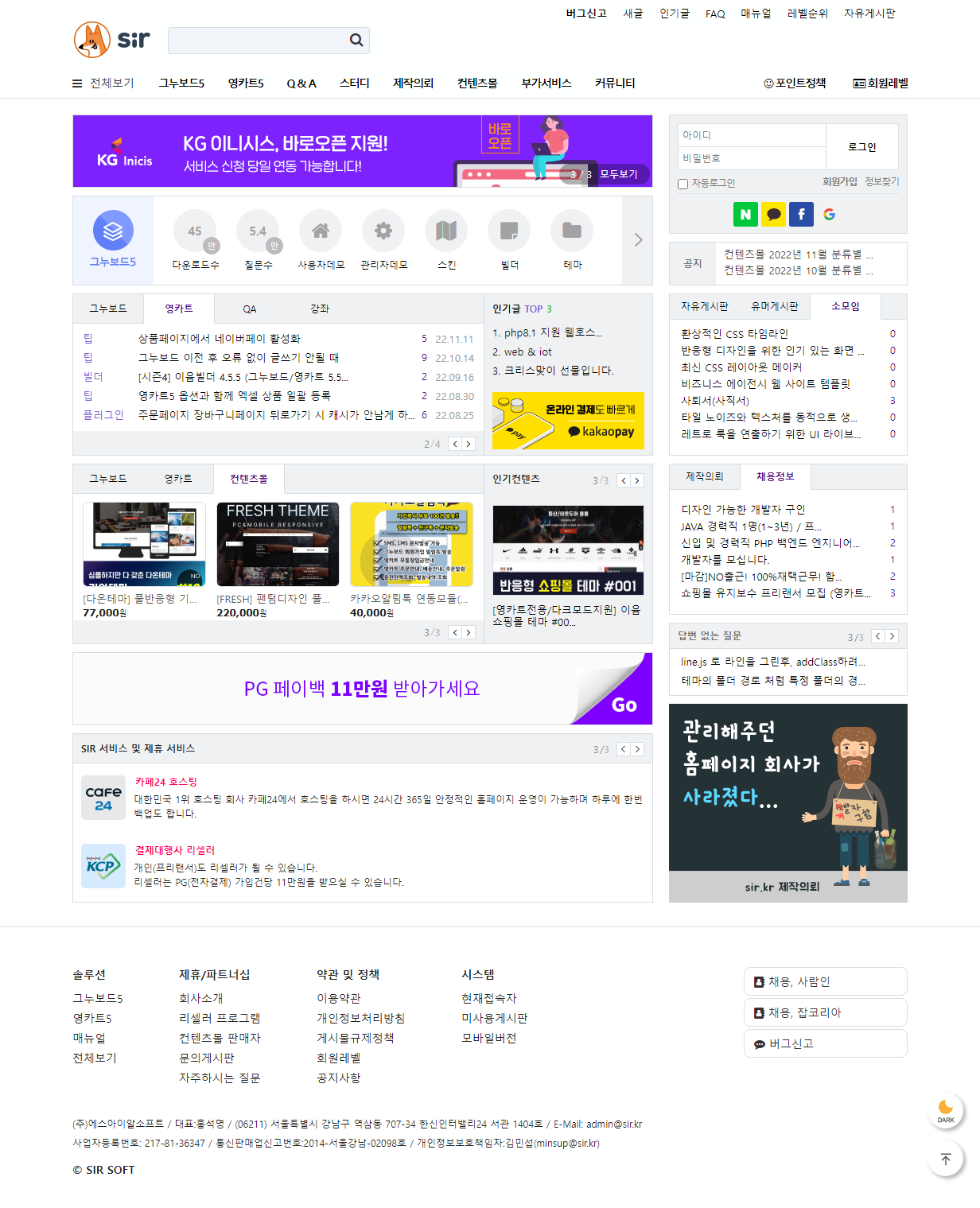
Task: Open the 테마 folder icon
Action: point(572,231)
